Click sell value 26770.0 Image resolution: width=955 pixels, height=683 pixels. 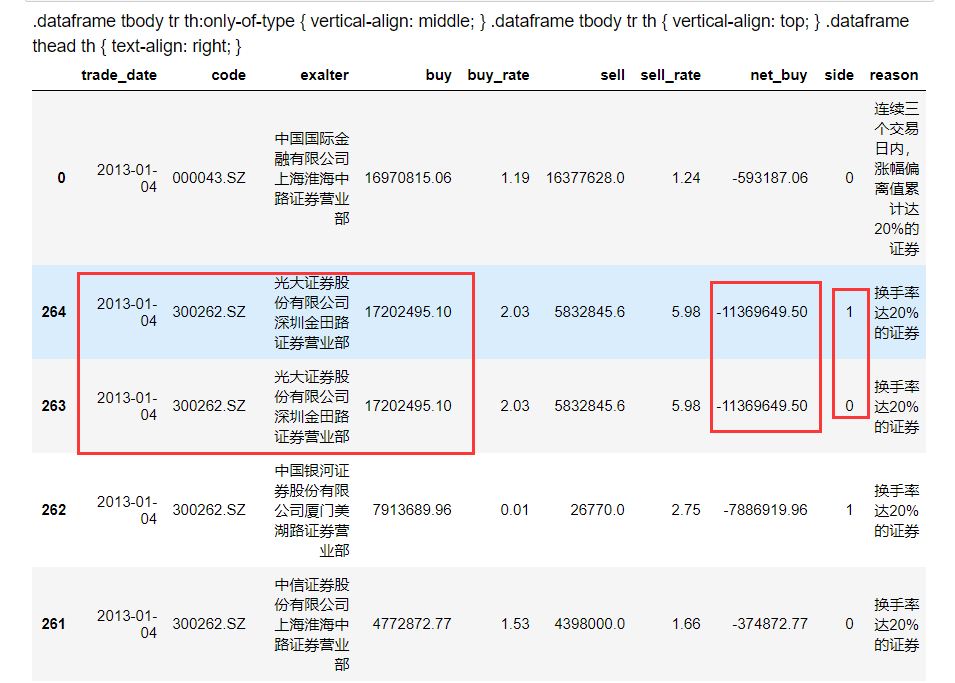click(597, 510)
